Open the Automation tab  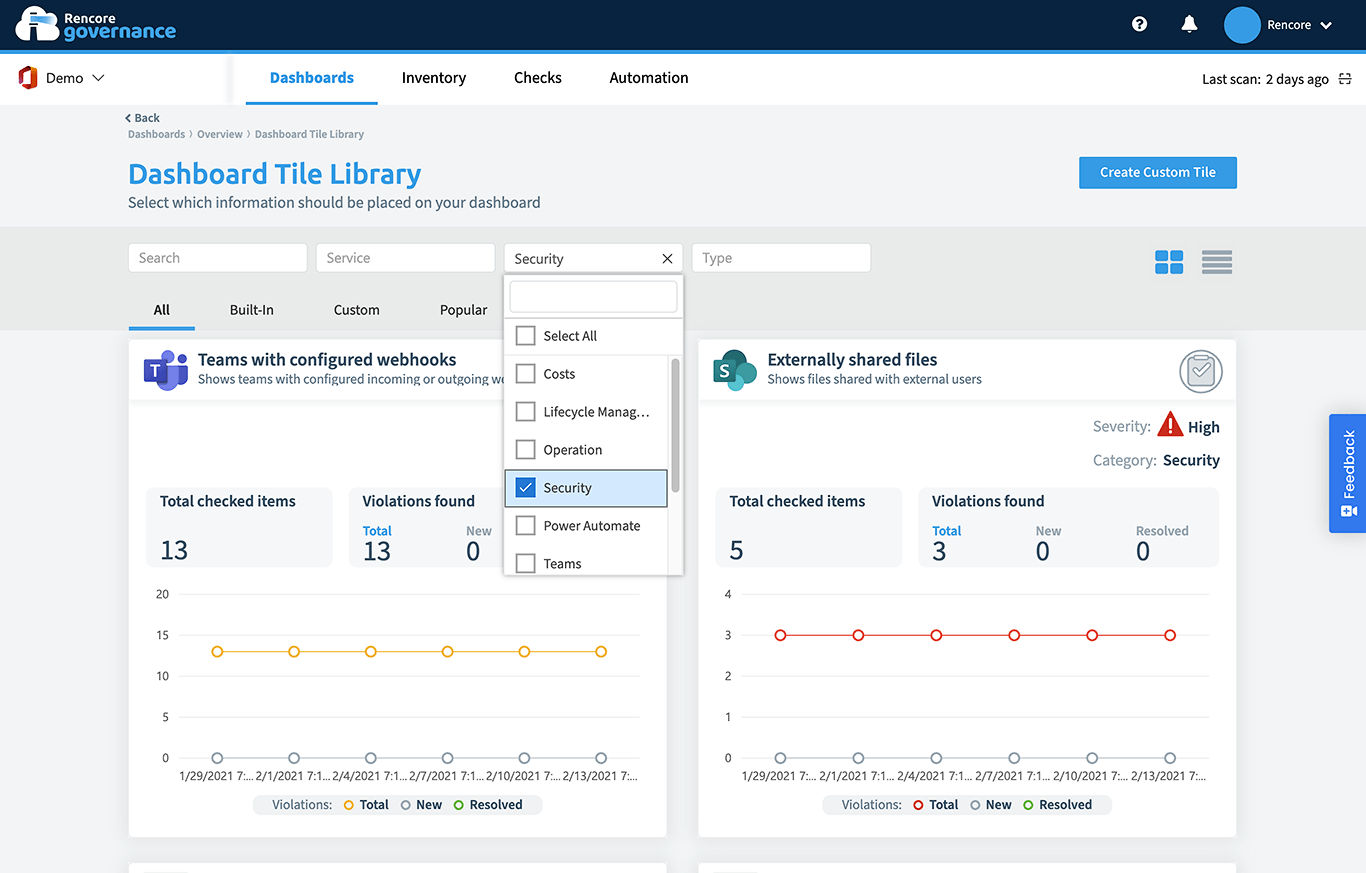[x=649, y=78]
